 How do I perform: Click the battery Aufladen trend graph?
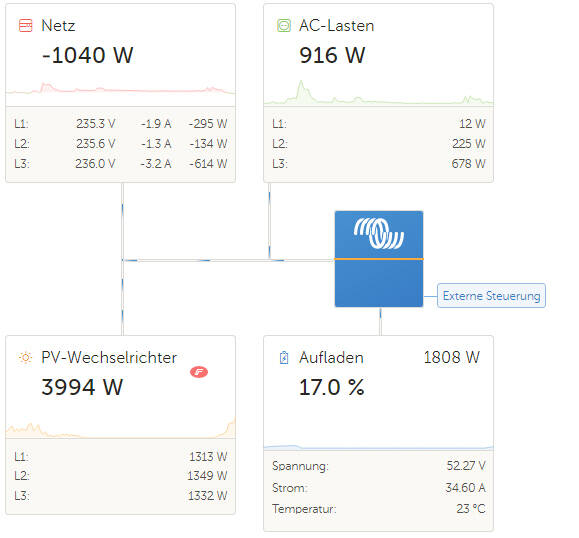pyautogui.click(x=378, y=447)
